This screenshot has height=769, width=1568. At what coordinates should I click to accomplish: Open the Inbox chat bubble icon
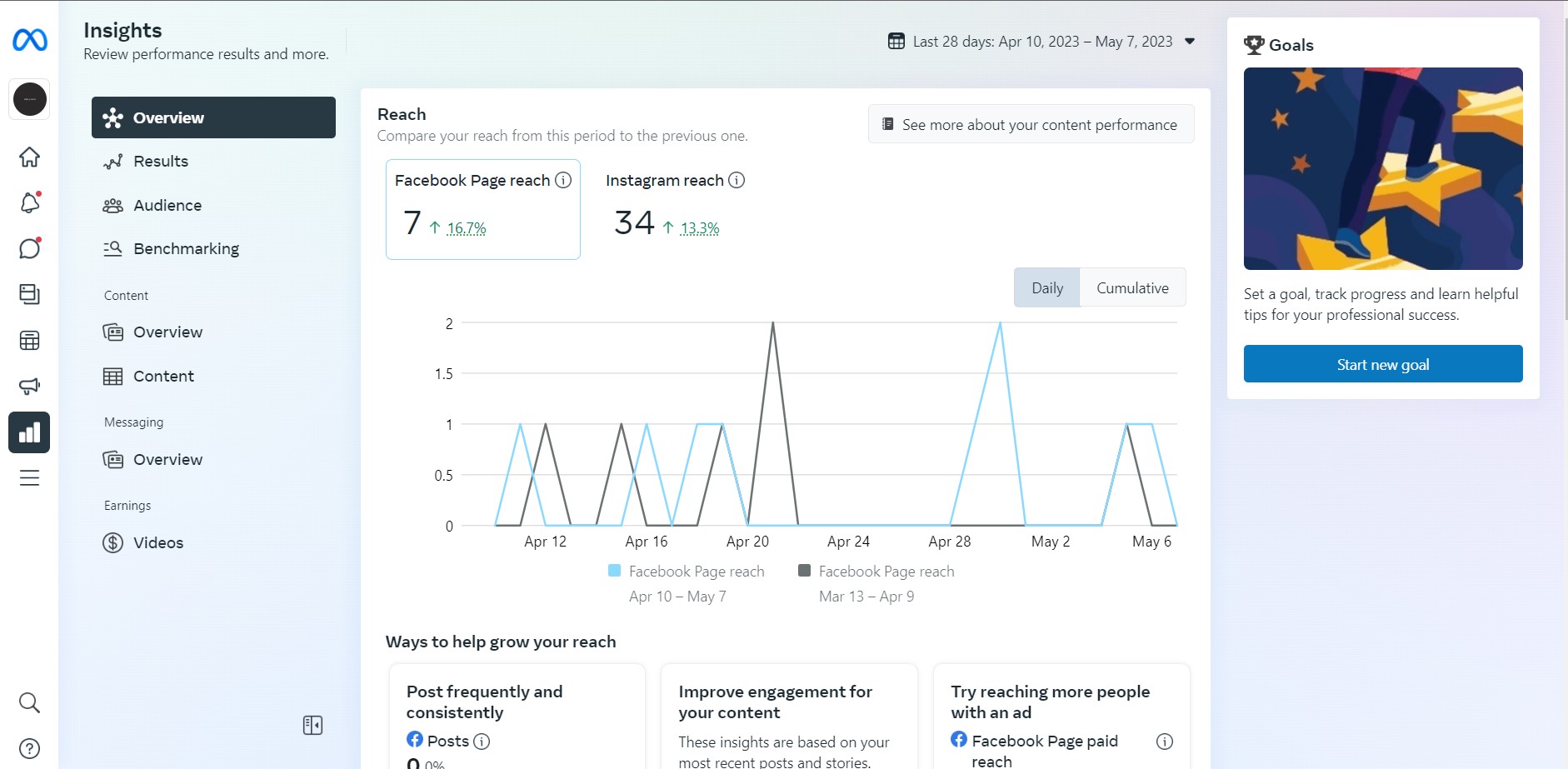click(29, 248)
